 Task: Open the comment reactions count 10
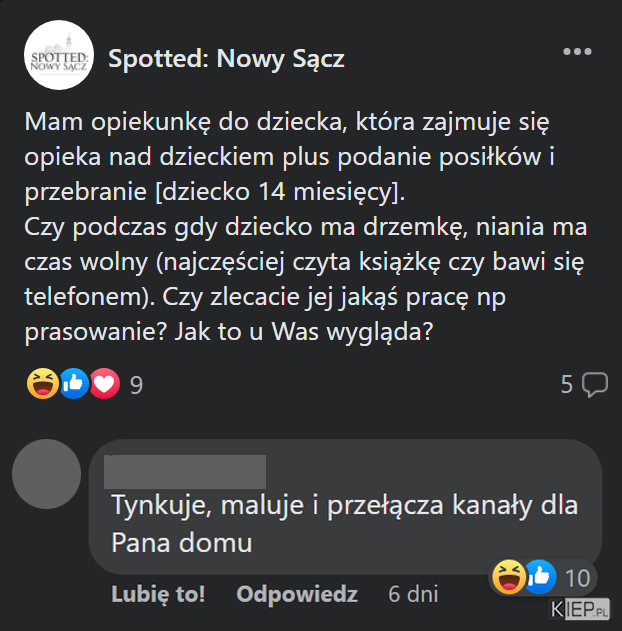click(577, 578)
